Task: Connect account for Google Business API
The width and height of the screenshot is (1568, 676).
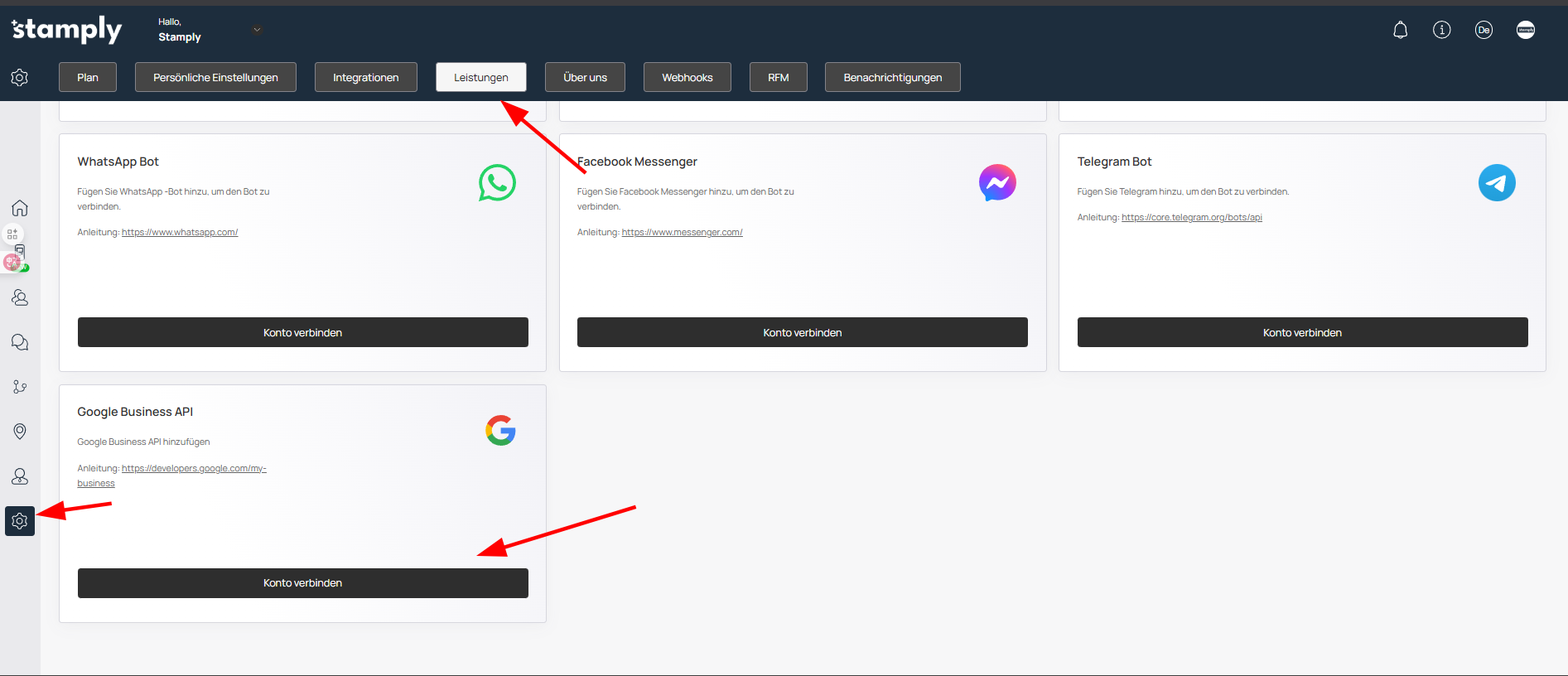Action: point(302,583)
